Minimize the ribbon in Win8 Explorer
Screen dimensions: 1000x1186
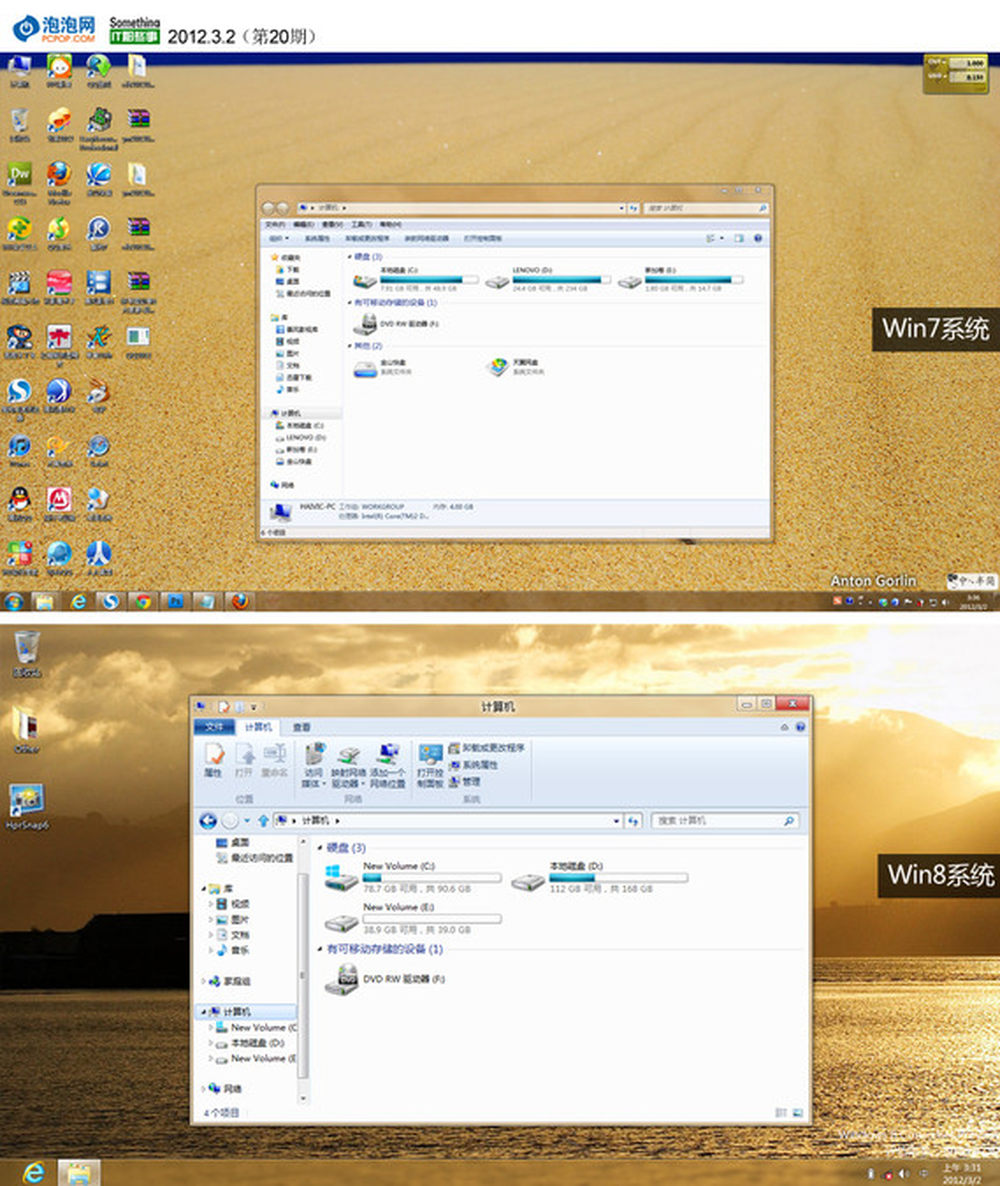point(784,727)
